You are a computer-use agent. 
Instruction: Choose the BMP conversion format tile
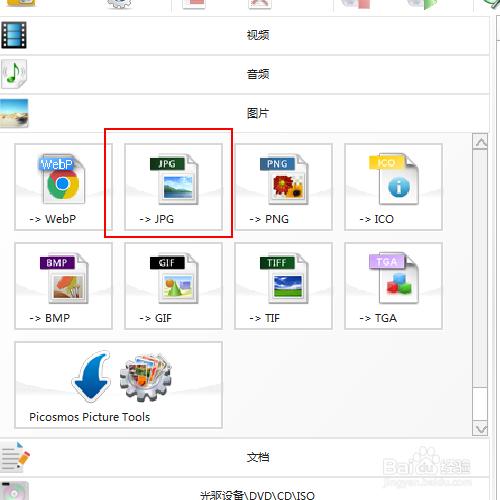click(x=63, y=286)
